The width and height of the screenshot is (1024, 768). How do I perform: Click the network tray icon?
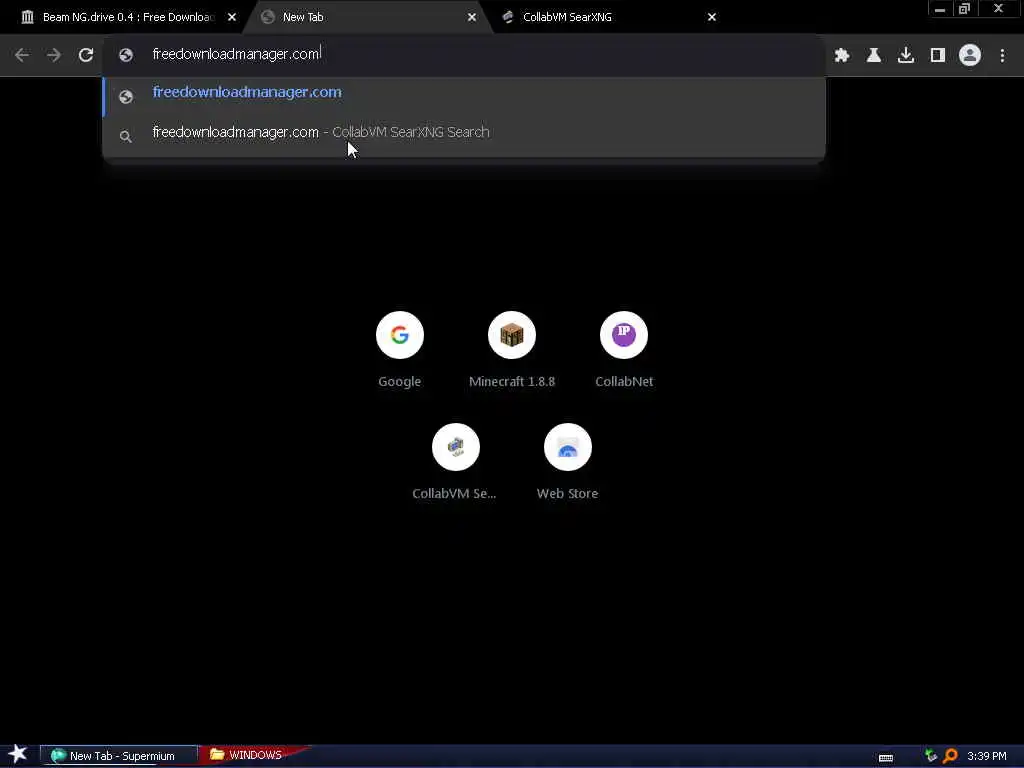[x=931, y=756]
